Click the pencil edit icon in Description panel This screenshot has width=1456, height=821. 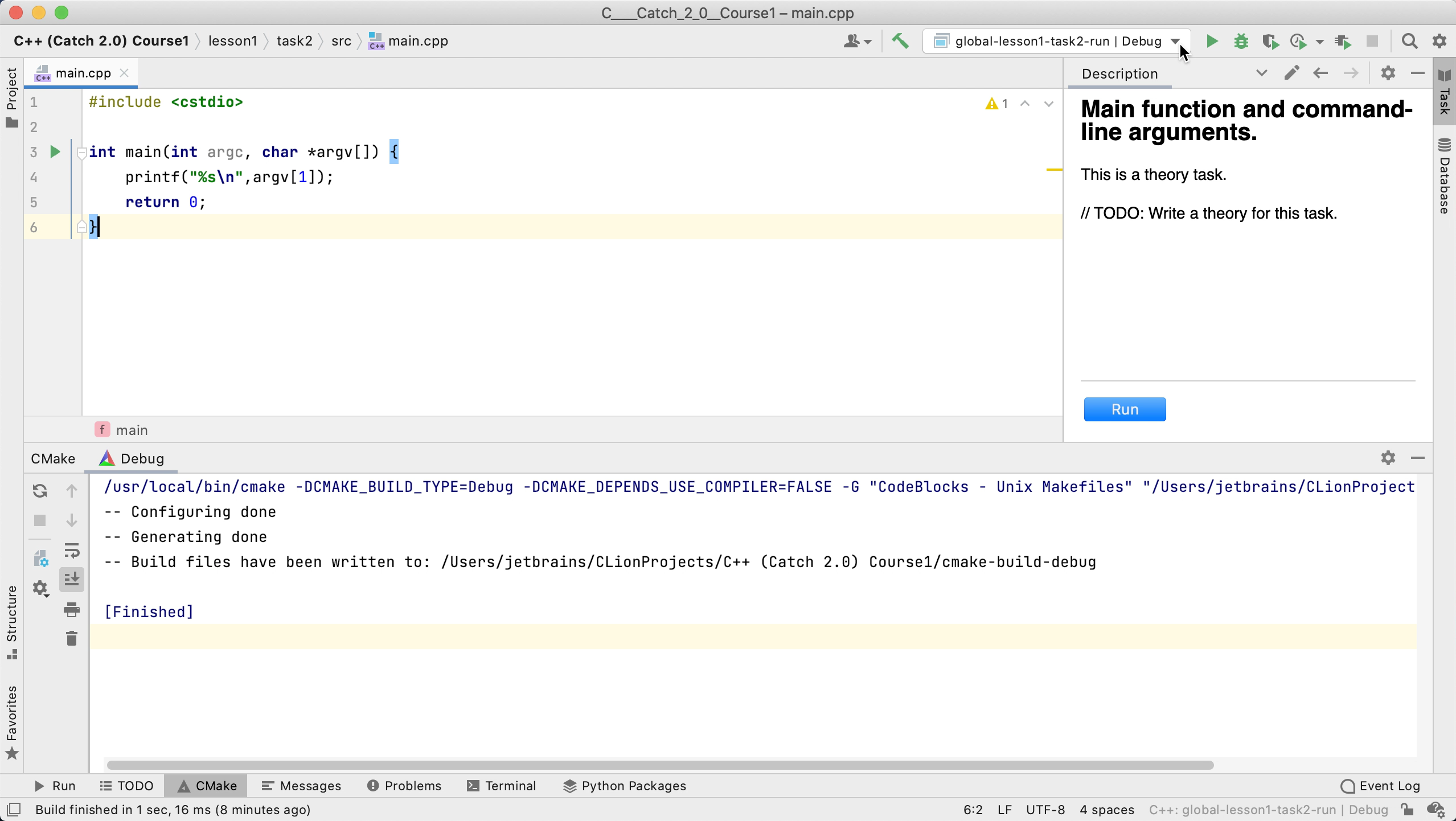pos(1291,73)
